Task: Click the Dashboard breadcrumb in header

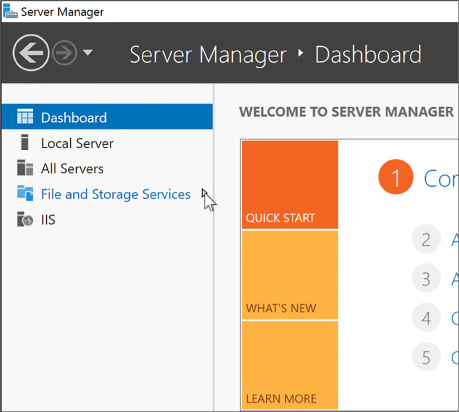Action: [x=368, y=54]
